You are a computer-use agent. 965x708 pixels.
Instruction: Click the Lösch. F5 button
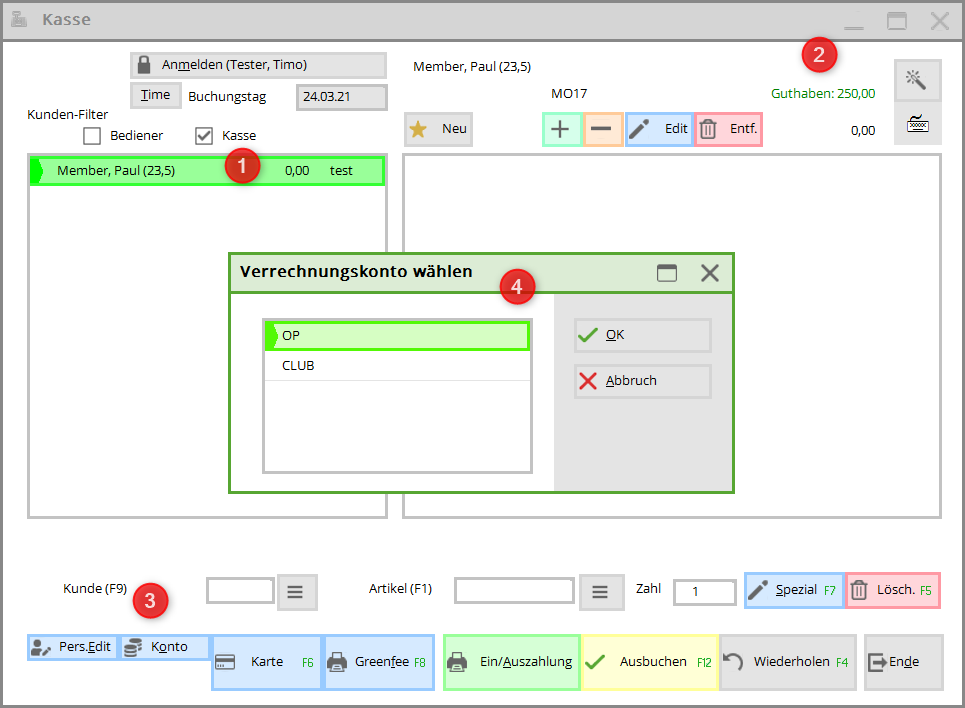pos(893,590)
